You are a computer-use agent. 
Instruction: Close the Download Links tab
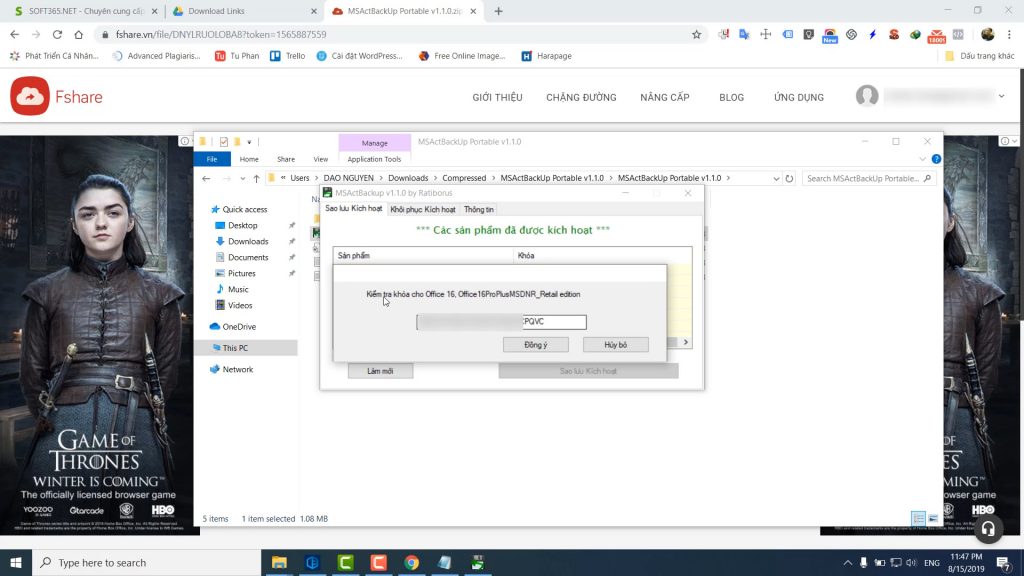pos(313,11)
